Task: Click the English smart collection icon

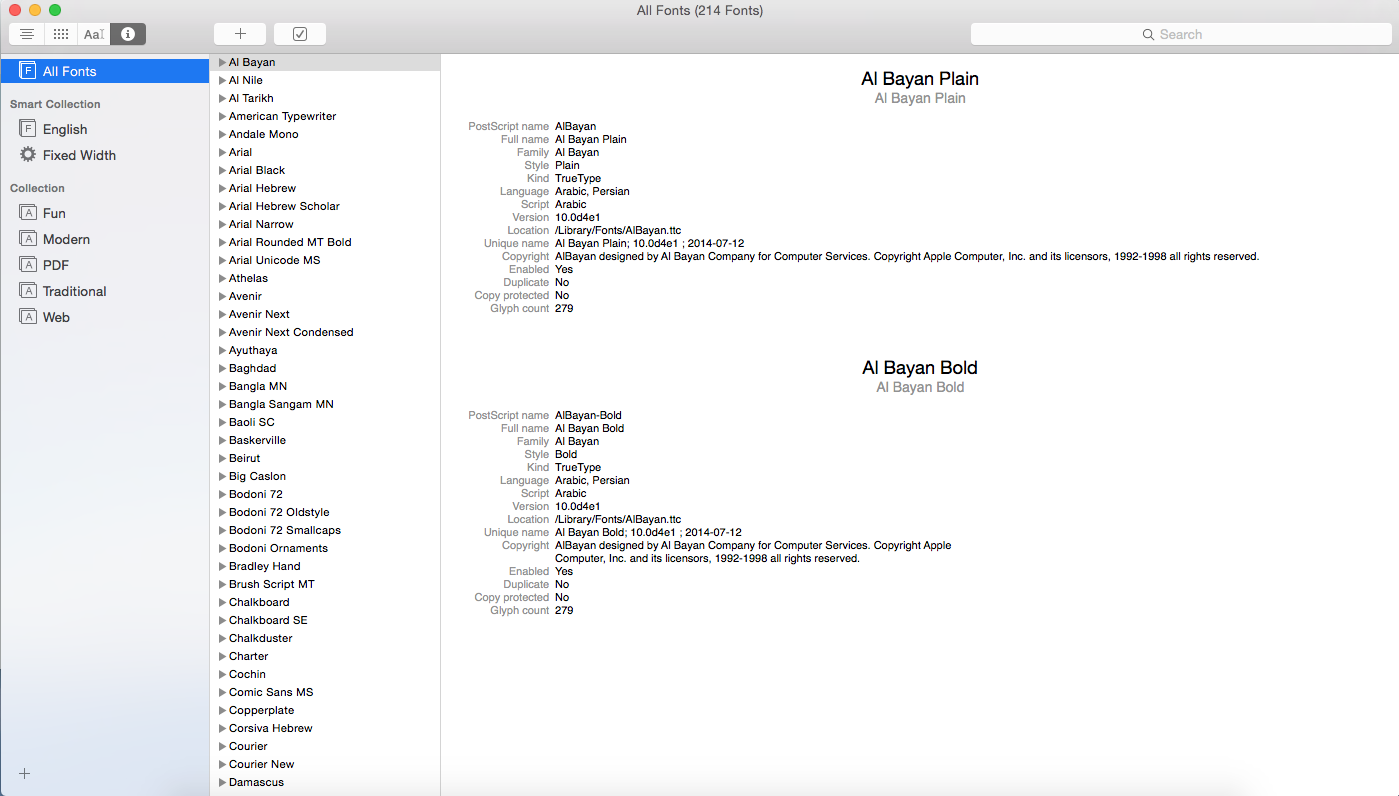Action: (28, 129)
